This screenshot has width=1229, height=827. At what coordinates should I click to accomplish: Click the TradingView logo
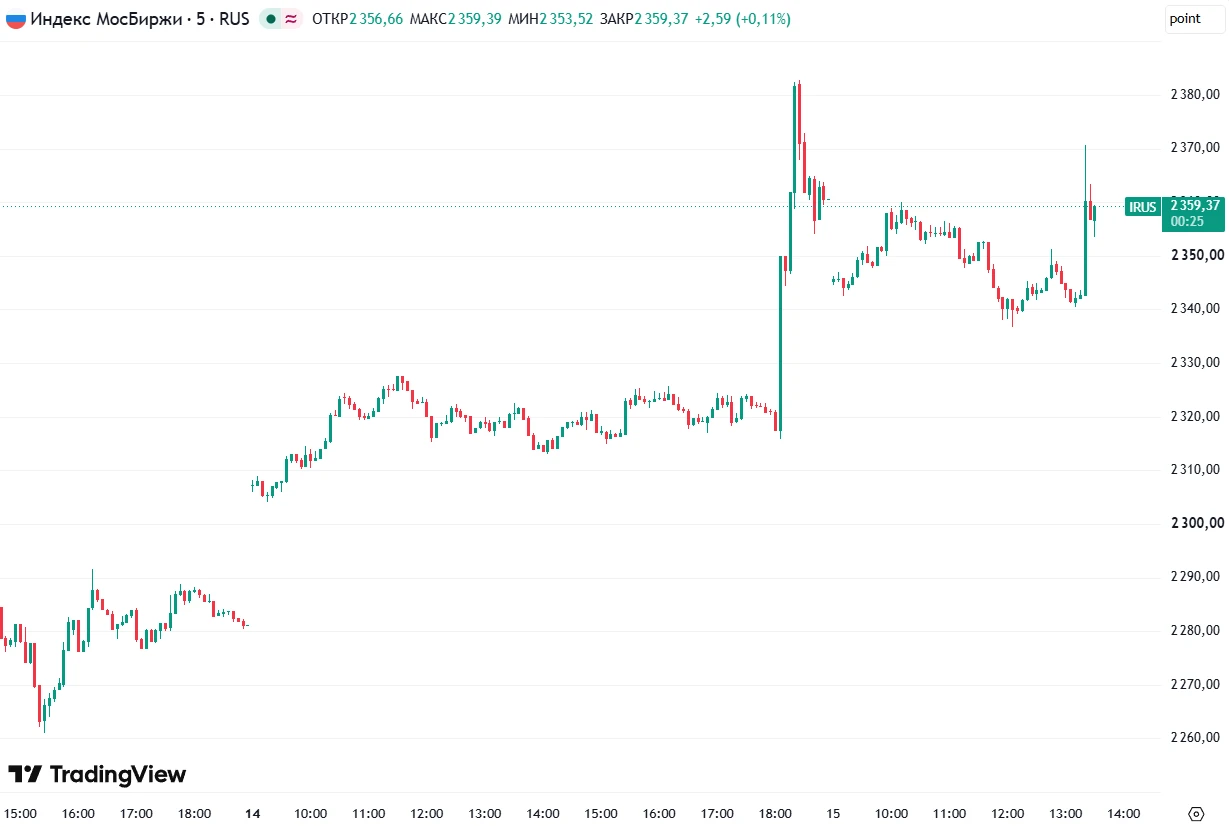click(97, 774)
